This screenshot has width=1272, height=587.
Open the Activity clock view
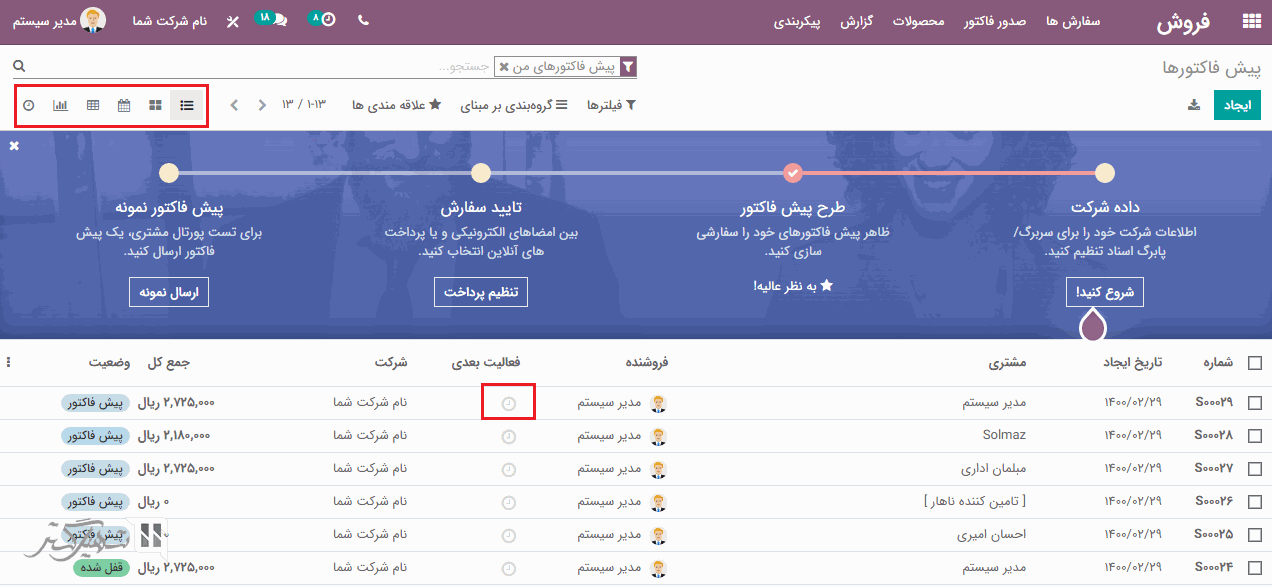coord(29,105)
